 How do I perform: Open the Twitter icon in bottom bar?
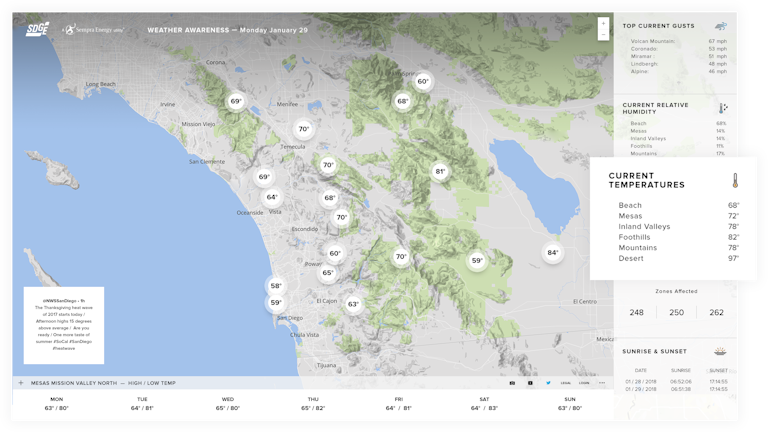(x=548, y=382)
